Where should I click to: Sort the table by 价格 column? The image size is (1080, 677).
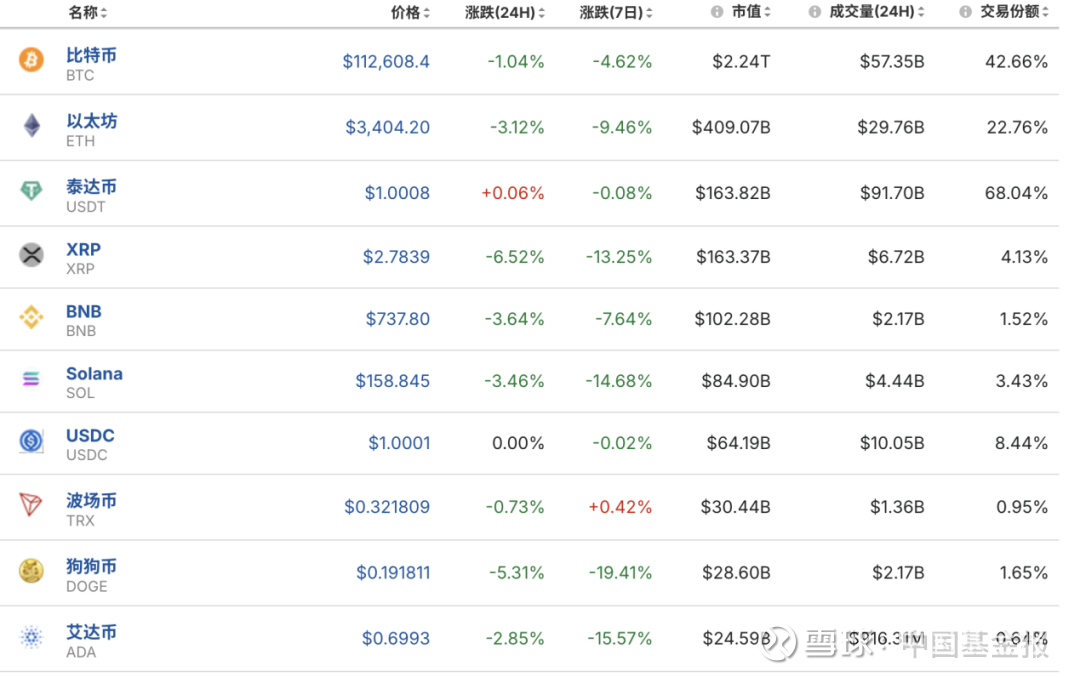410,12
